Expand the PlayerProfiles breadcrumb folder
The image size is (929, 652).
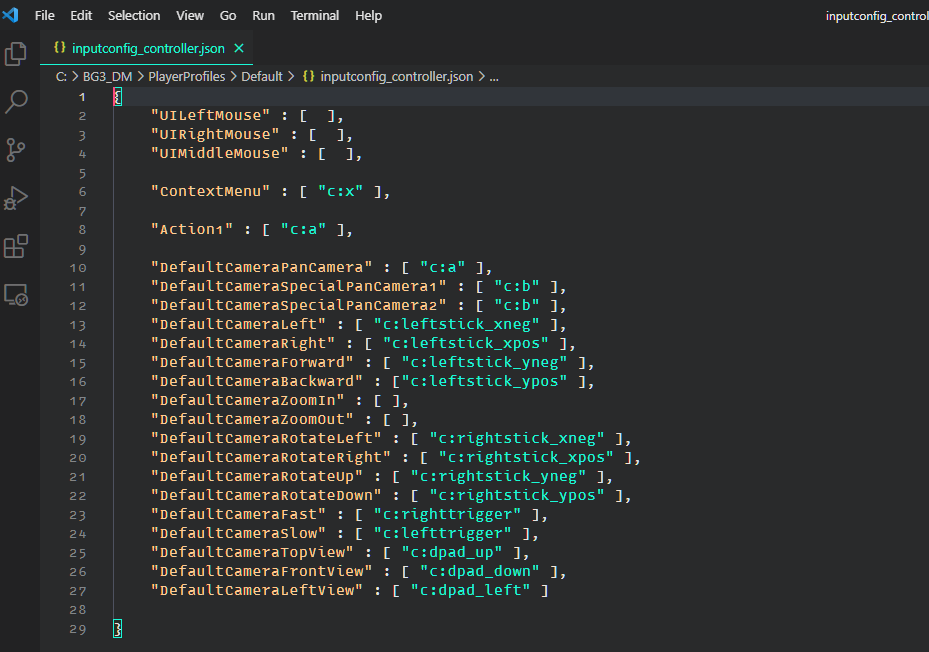(x=187, y=76)
